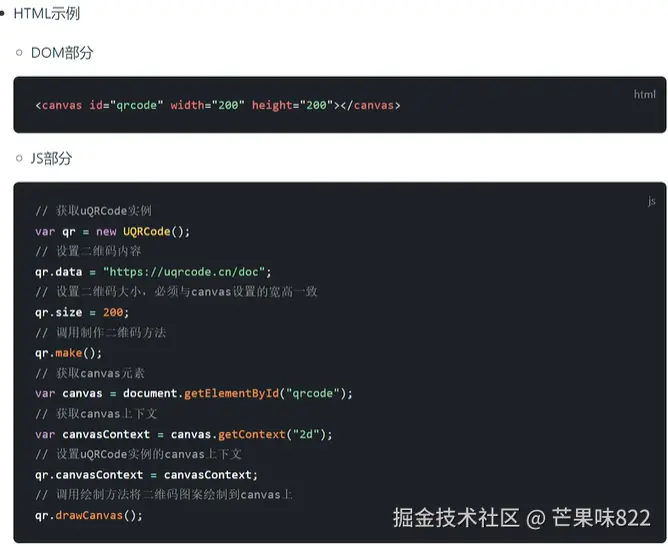This screenshot has height=547, width=668.
Task: Click the comment '获取uQRCode实例'
Action: 94,211
